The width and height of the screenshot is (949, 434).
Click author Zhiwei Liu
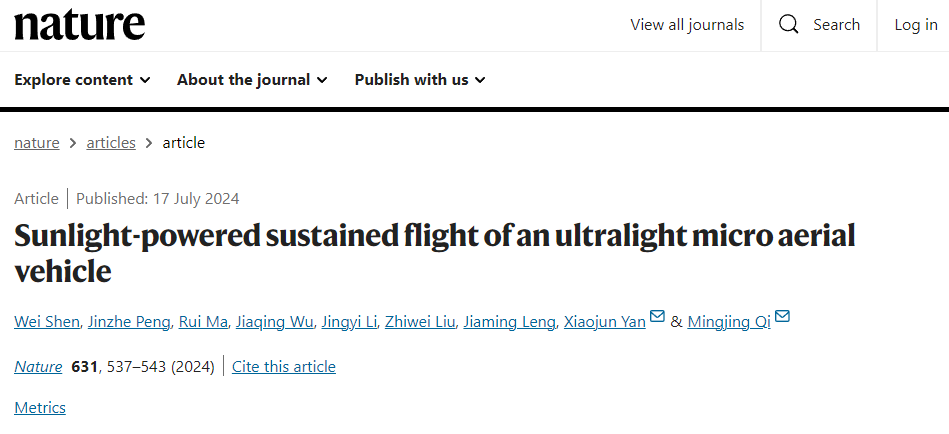pos(419,322)
